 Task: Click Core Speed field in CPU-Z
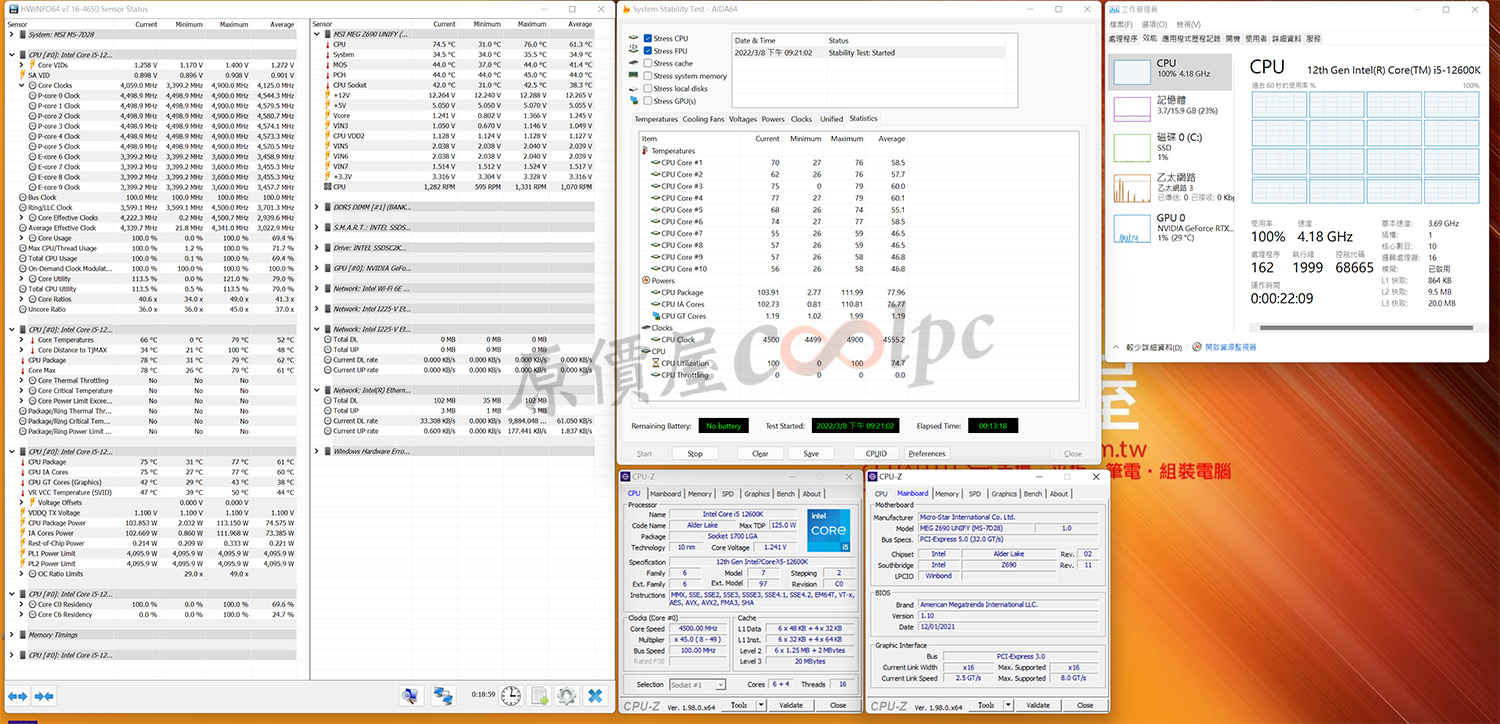[696, 629]
